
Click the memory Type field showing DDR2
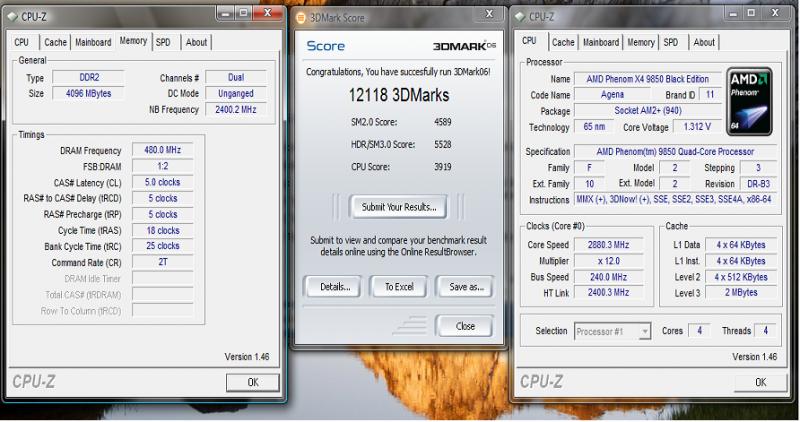(x=89, y=78)
